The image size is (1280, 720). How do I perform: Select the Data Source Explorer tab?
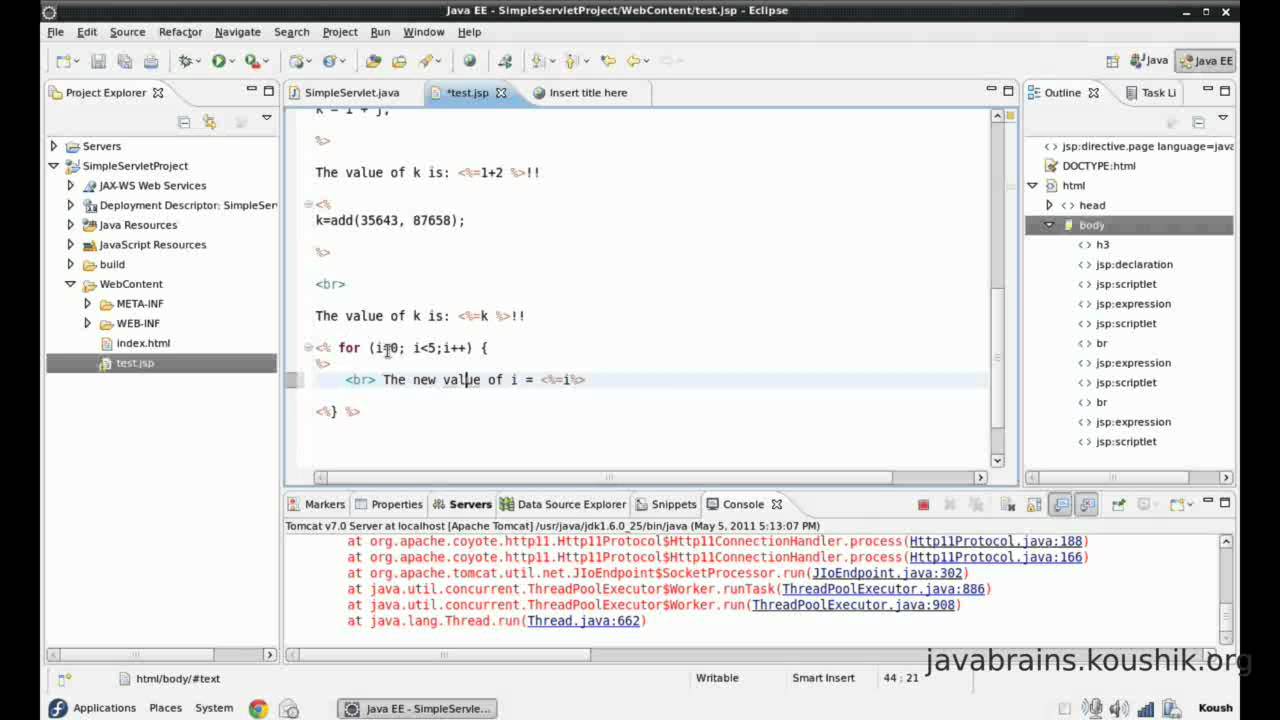[x=562, y=505]
